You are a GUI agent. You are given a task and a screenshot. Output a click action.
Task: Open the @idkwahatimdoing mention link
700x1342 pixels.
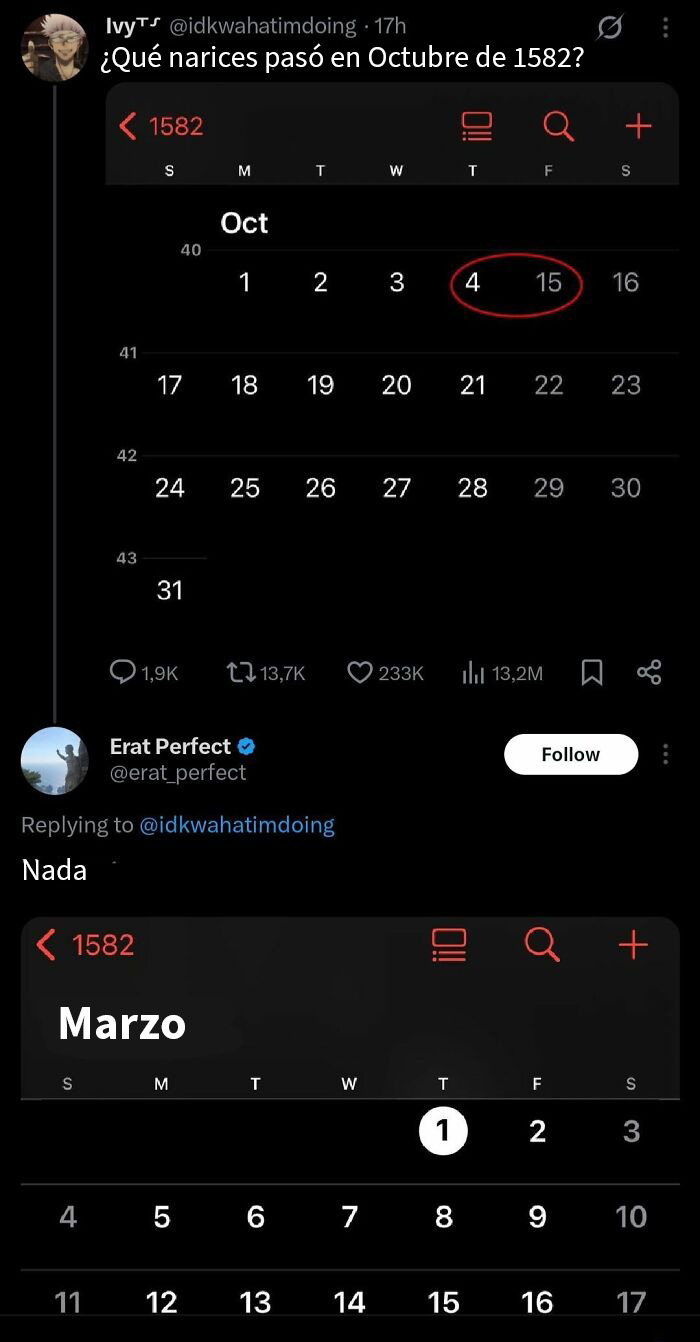click(x=236, y=825)
